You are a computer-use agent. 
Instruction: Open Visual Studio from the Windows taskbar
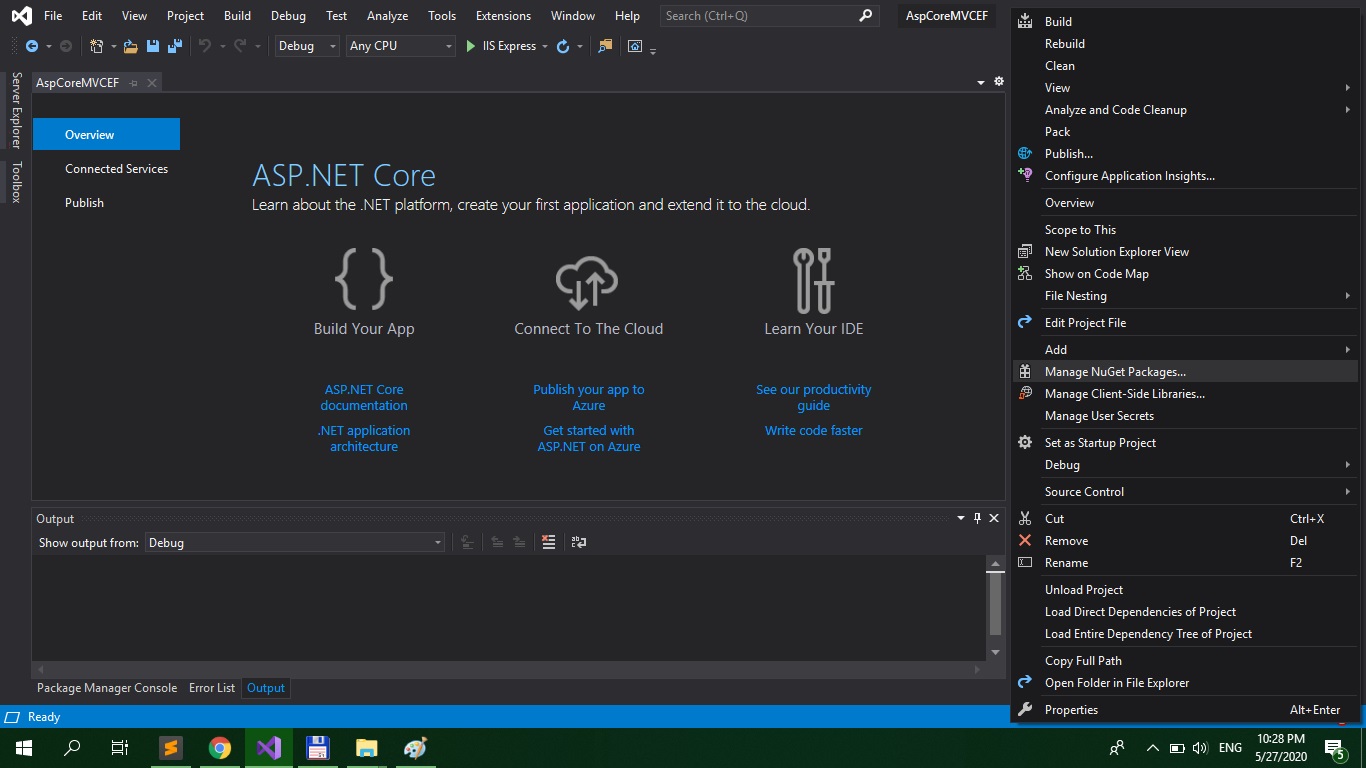coord(268,748)
